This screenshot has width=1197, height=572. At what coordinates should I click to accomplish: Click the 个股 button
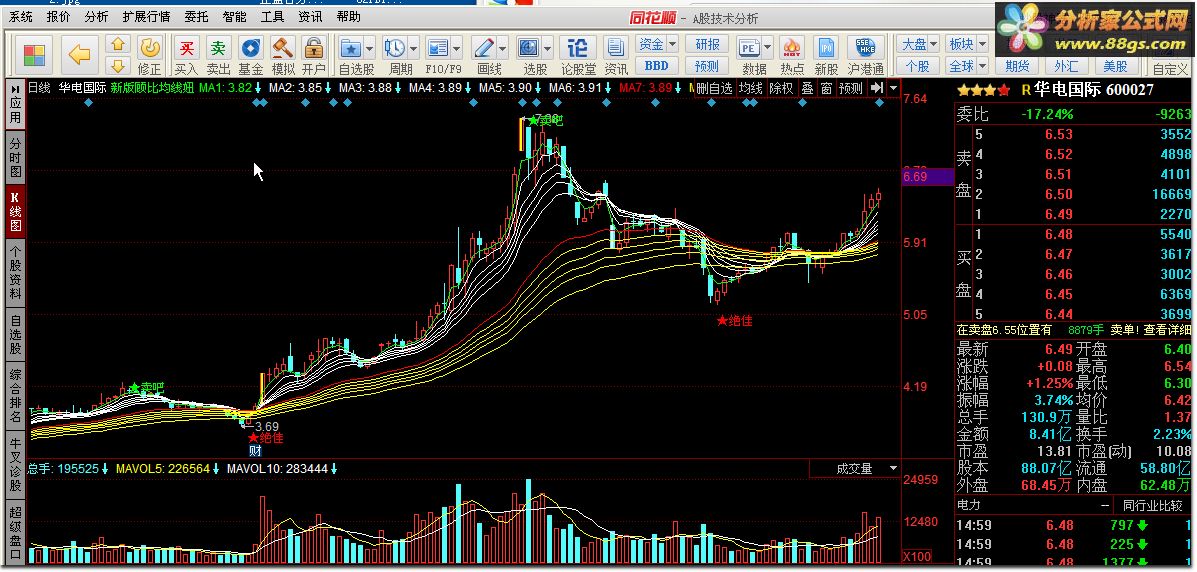[x=918, y=66]
